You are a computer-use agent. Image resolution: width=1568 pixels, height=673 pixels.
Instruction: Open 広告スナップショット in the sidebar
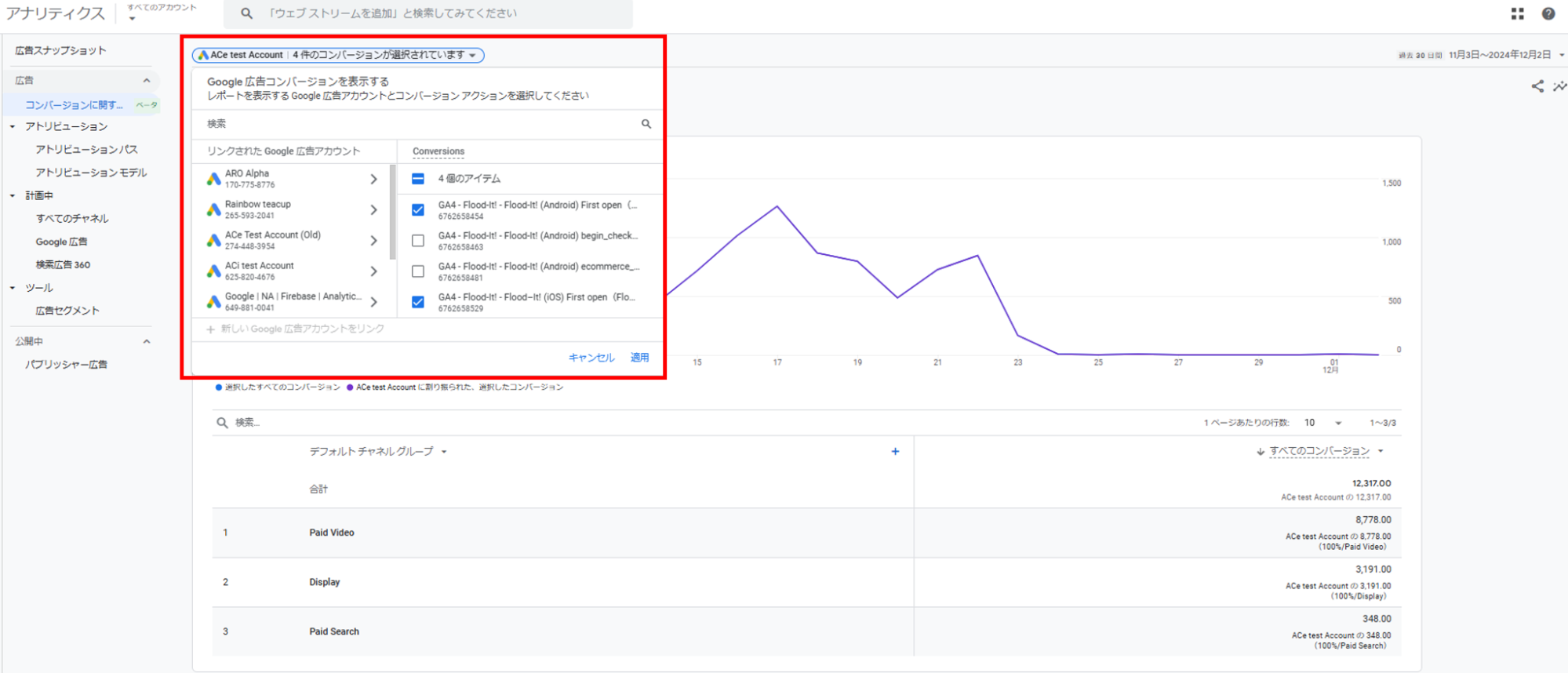(60, 50)
